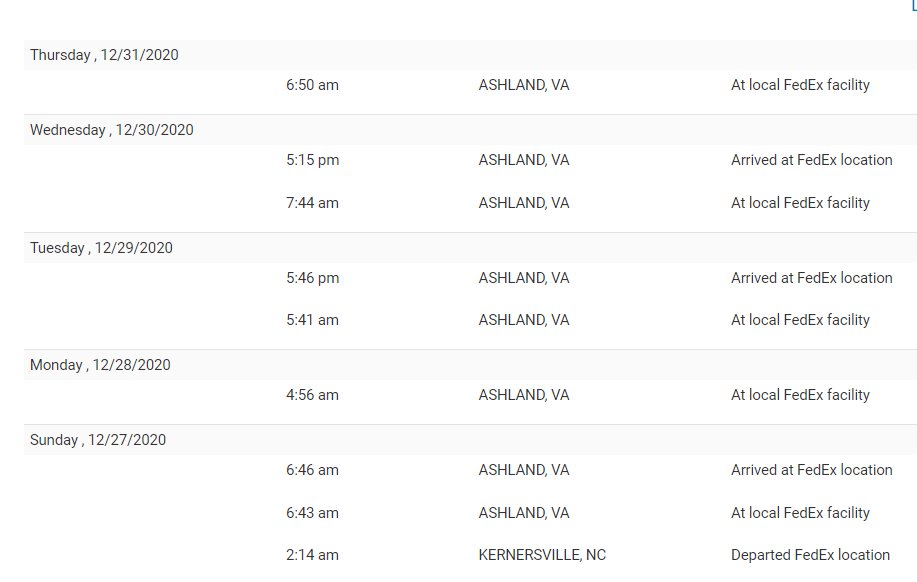
Task: Click the 5:15 pm time entry
Action: (x=312, y=160)
